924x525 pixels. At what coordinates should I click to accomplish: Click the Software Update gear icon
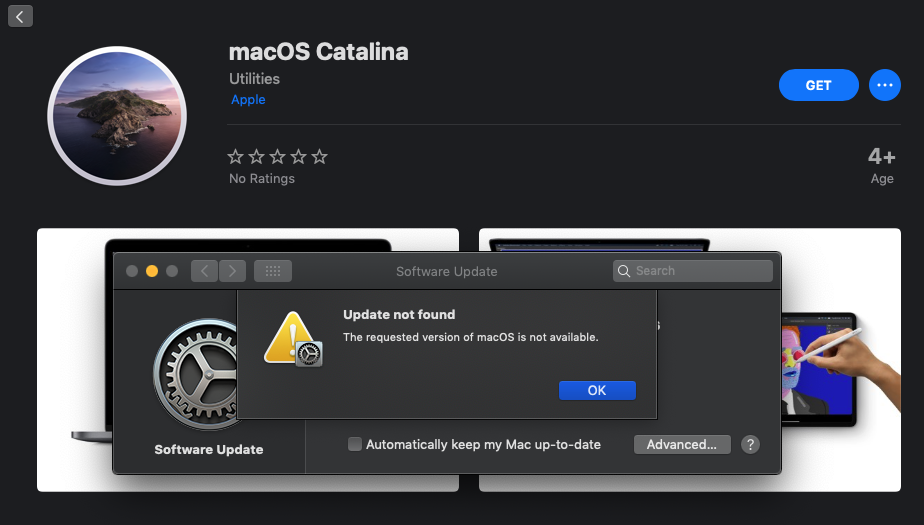coord(195,374)
